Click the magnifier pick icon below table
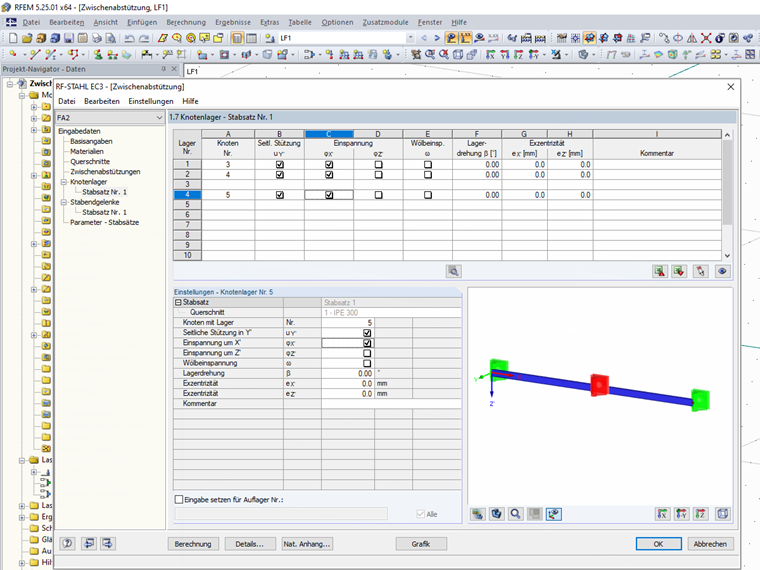The height and width of the screenshot is (570, 760). 454,271
